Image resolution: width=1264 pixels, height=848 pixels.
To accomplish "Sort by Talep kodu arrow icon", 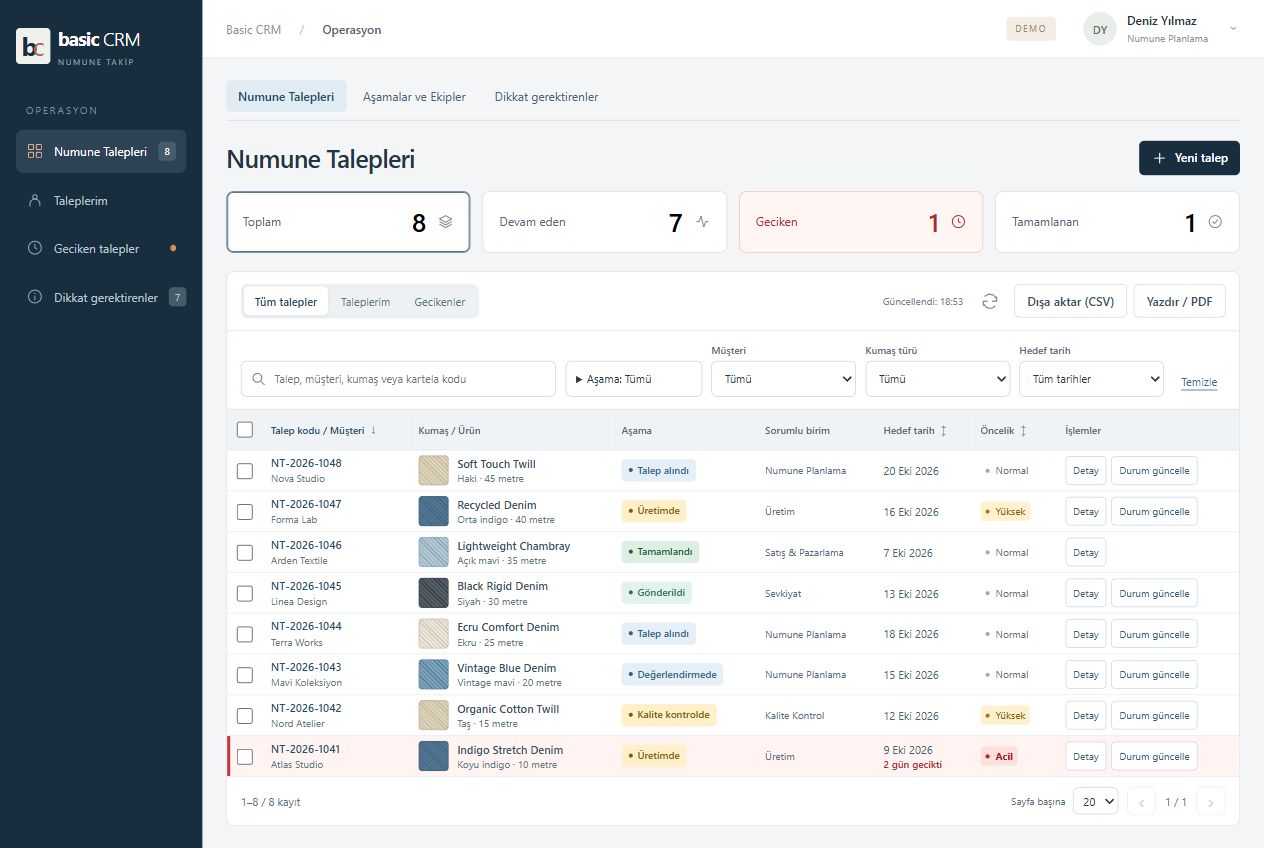I will [x=374, y=430].
